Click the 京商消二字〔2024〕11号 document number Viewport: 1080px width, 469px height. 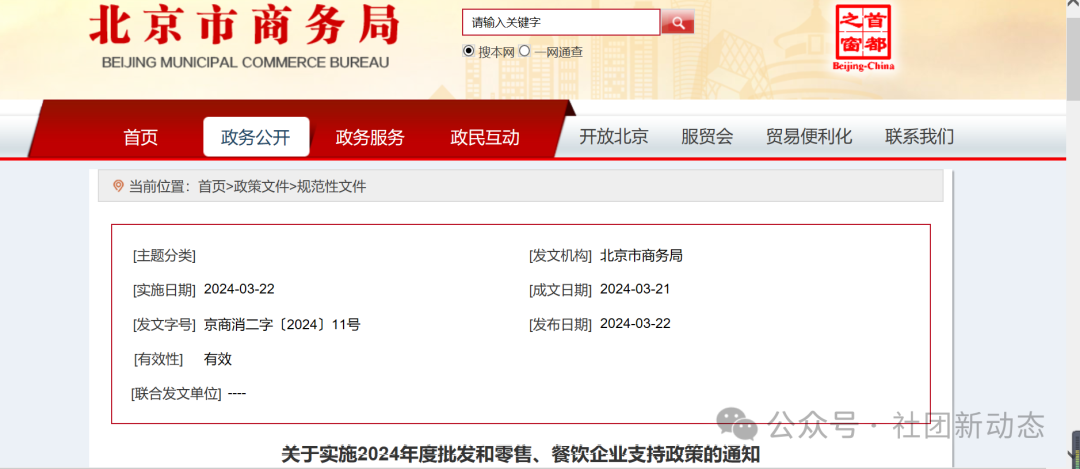282,324
